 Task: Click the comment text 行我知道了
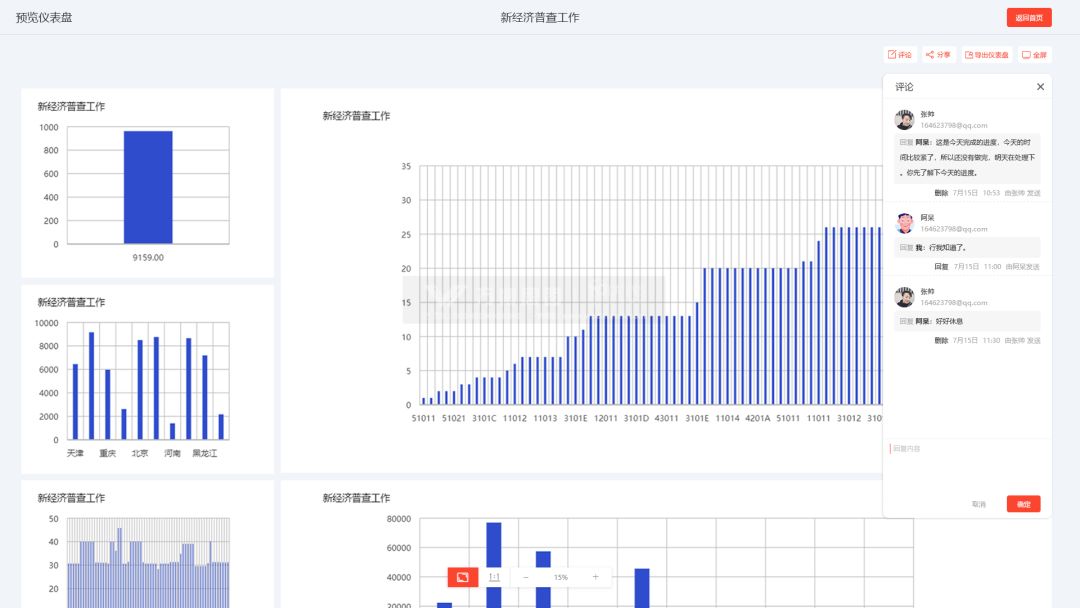pyautogui.click(x=948, y=247)
